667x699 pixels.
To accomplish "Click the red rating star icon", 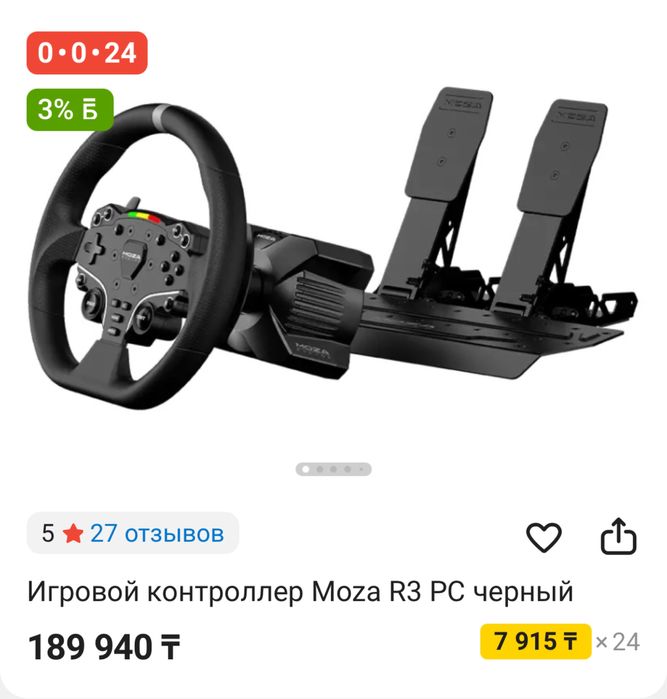I will [73, 534].
